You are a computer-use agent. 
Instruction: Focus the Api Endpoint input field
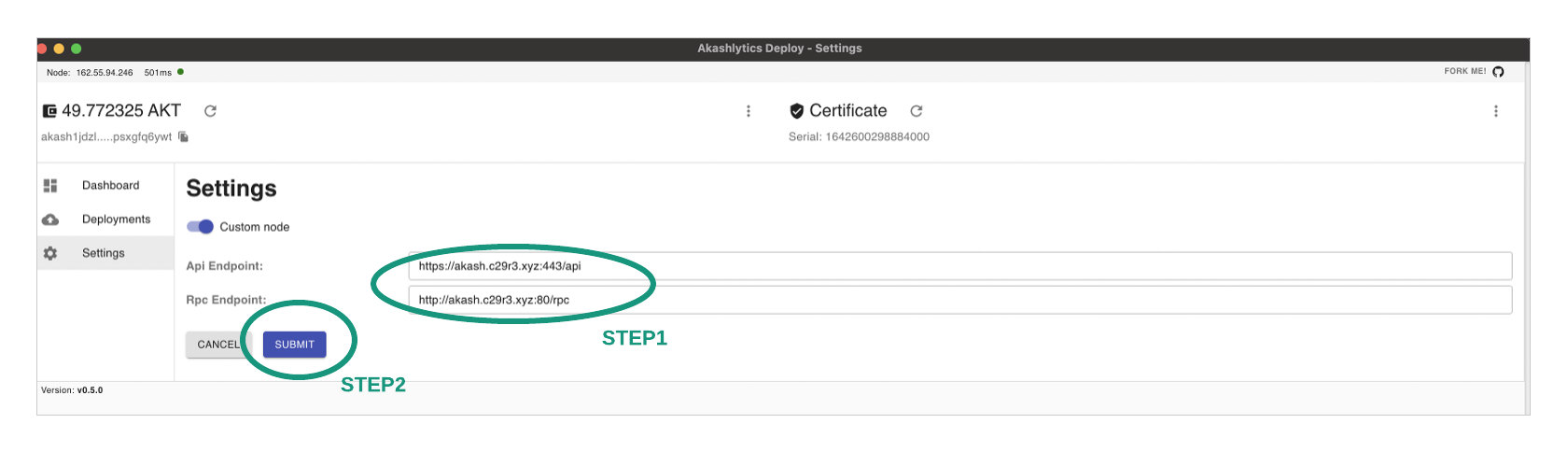[959, 266]
